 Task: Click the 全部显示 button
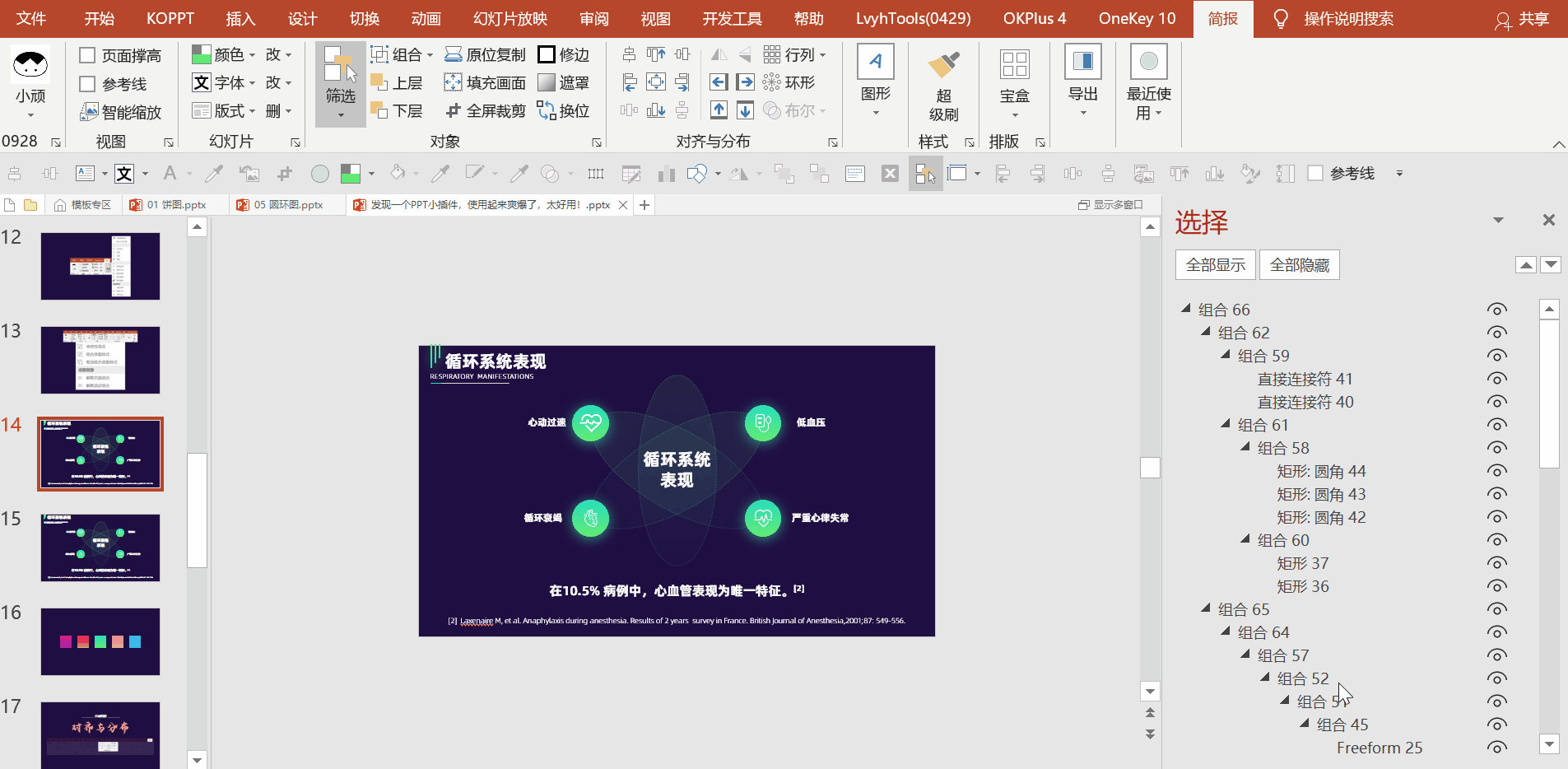click(x=1215, y=265)
